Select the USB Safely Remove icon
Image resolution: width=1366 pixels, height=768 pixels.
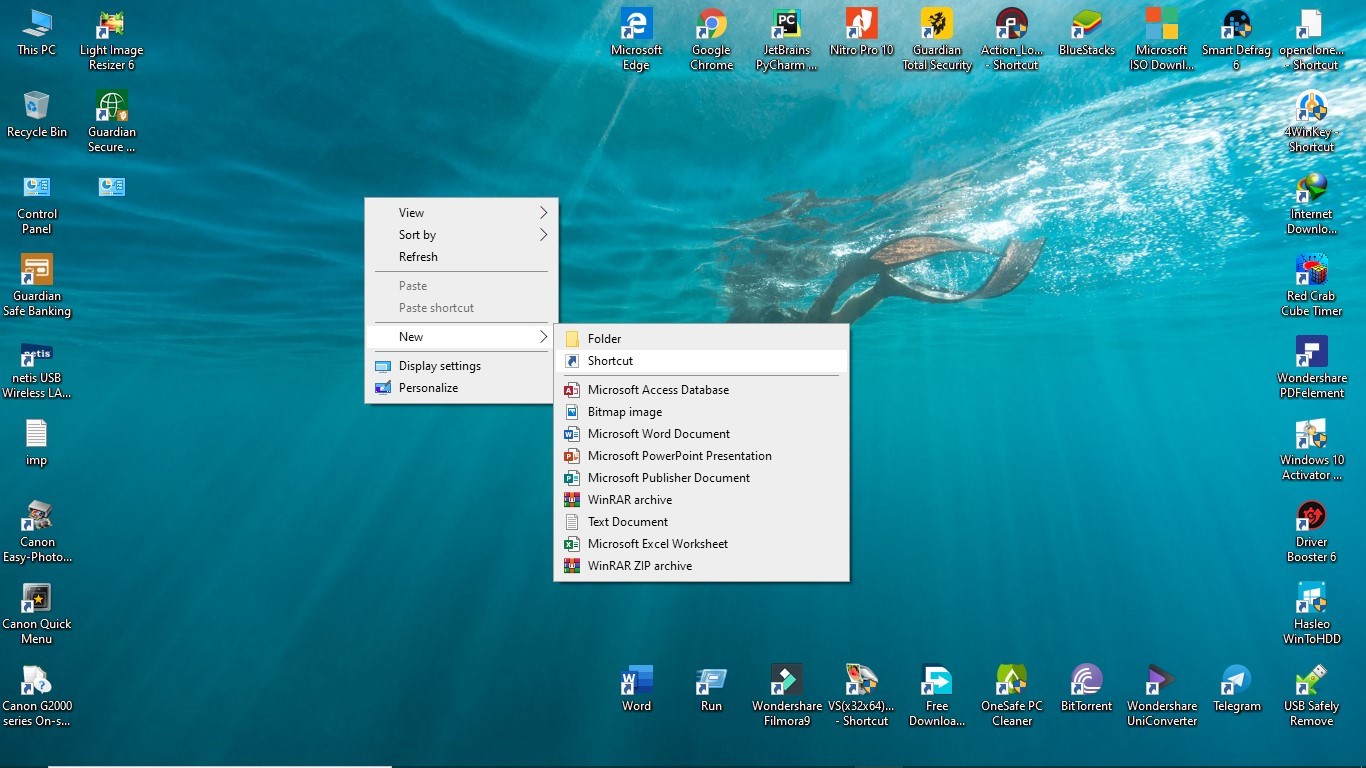point(1311,696)
